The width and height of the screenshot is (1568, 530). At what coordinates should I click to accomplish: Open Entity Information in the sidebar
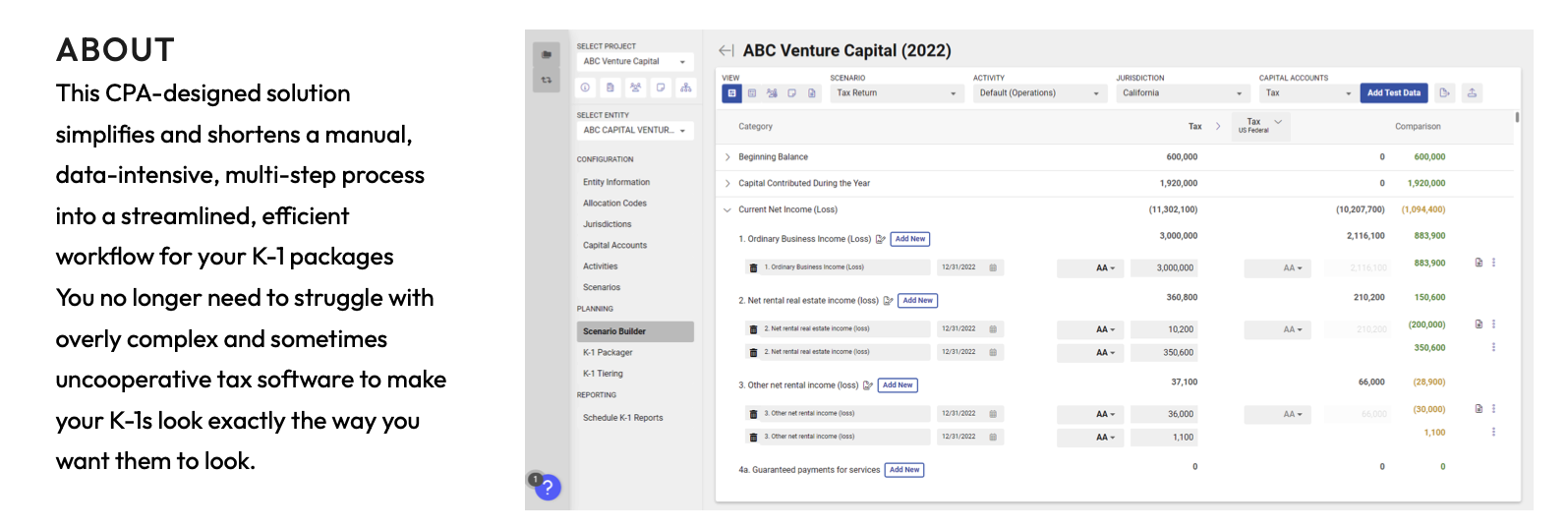pyautogui.click(x=616, y=183)
